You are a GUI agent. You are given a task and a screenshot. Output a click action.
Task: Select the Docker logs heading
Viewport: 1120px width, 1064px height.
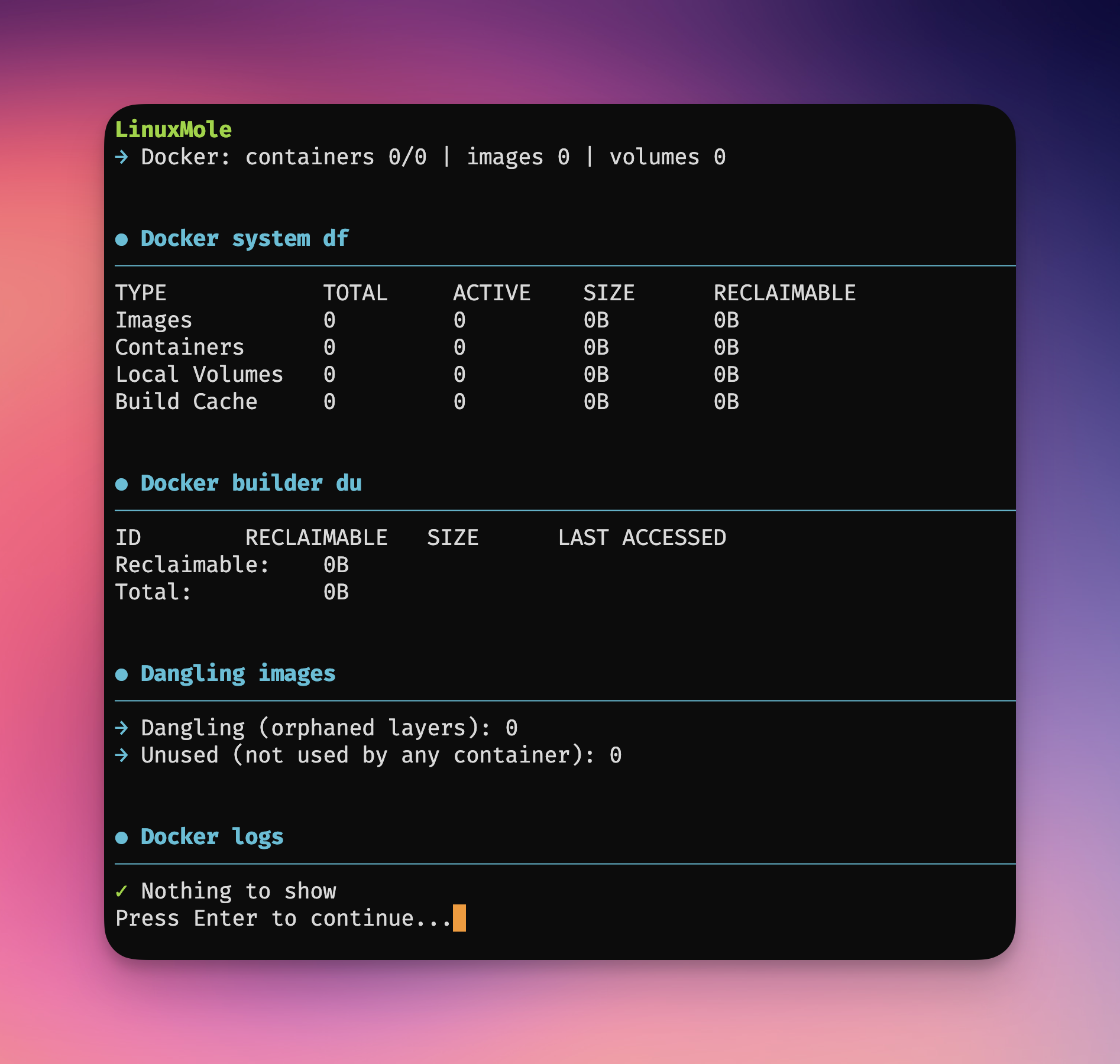click(x=212, y=837)
